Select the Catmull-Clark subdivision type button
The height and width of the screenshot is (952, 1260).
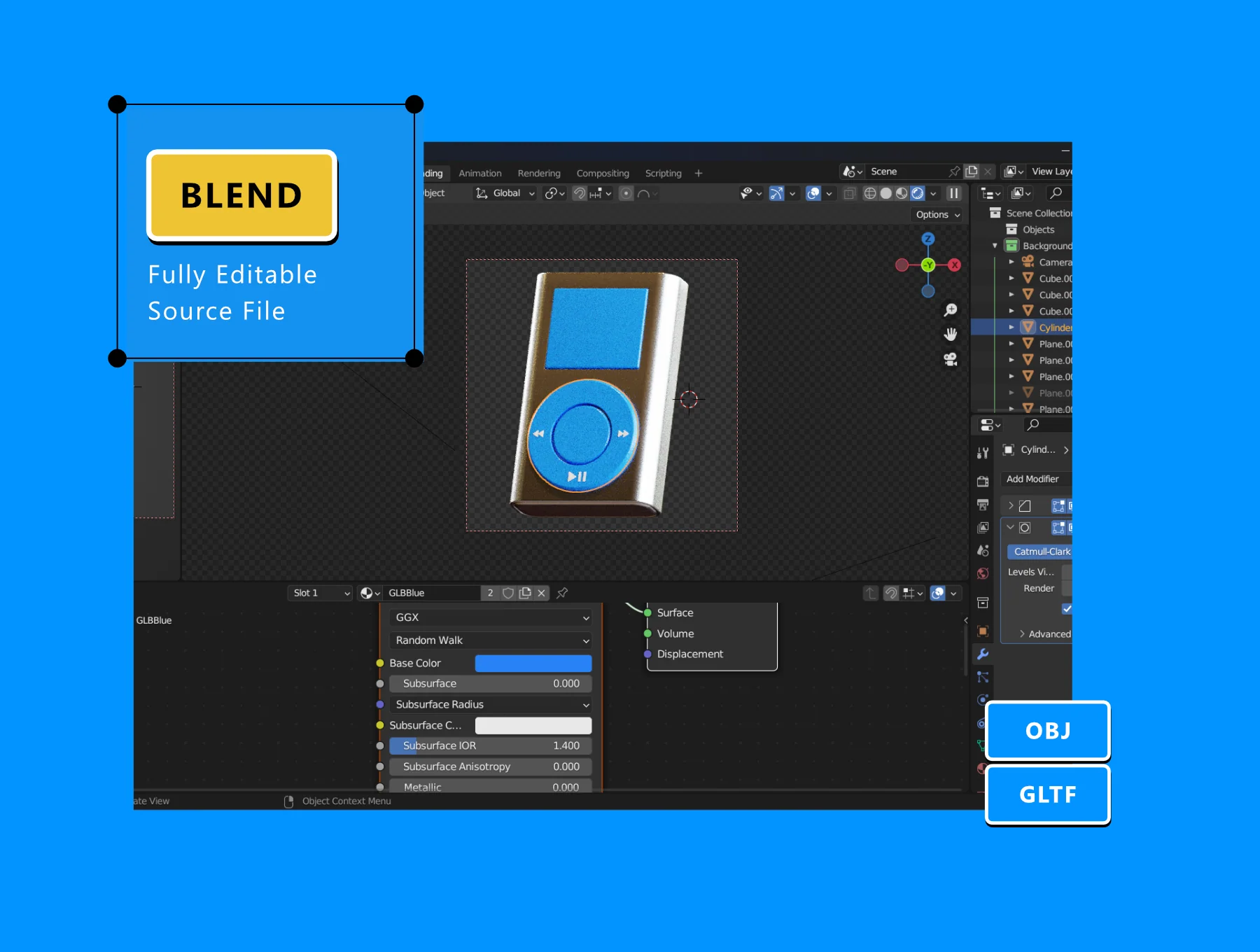click(x=1040, y=552)
